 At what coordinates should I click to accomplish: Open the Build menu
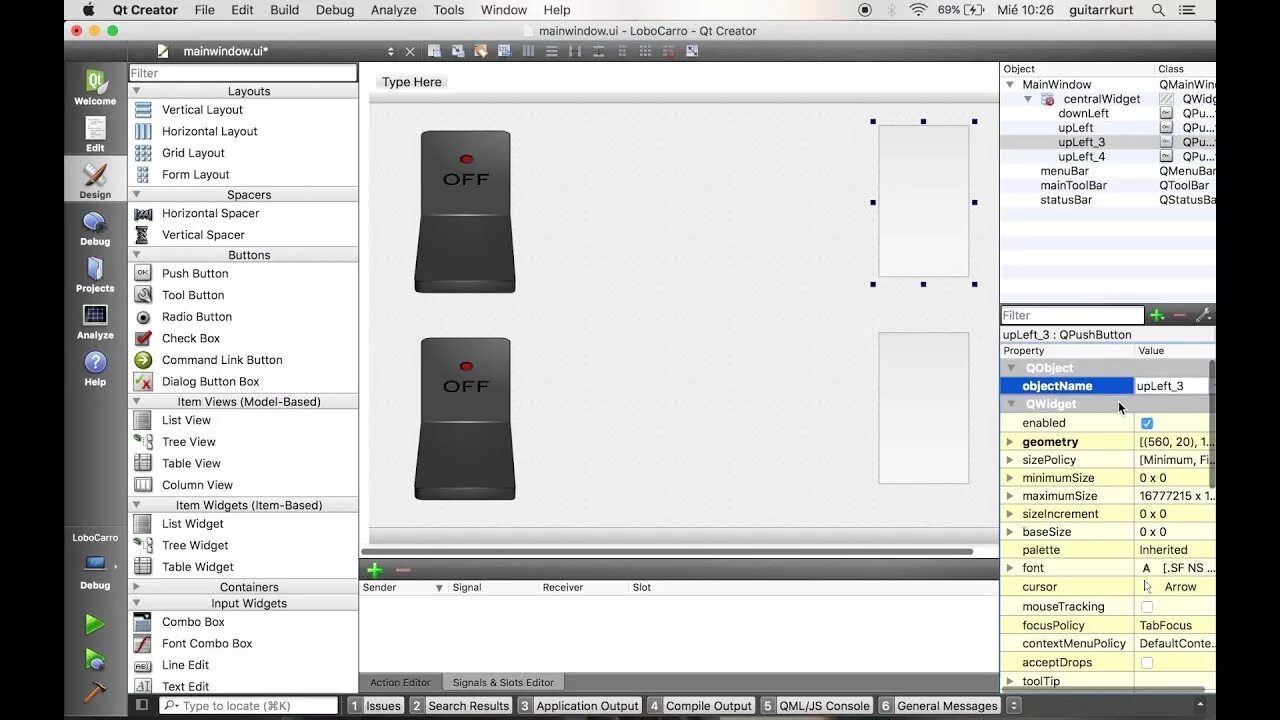(x=284, y=10)
